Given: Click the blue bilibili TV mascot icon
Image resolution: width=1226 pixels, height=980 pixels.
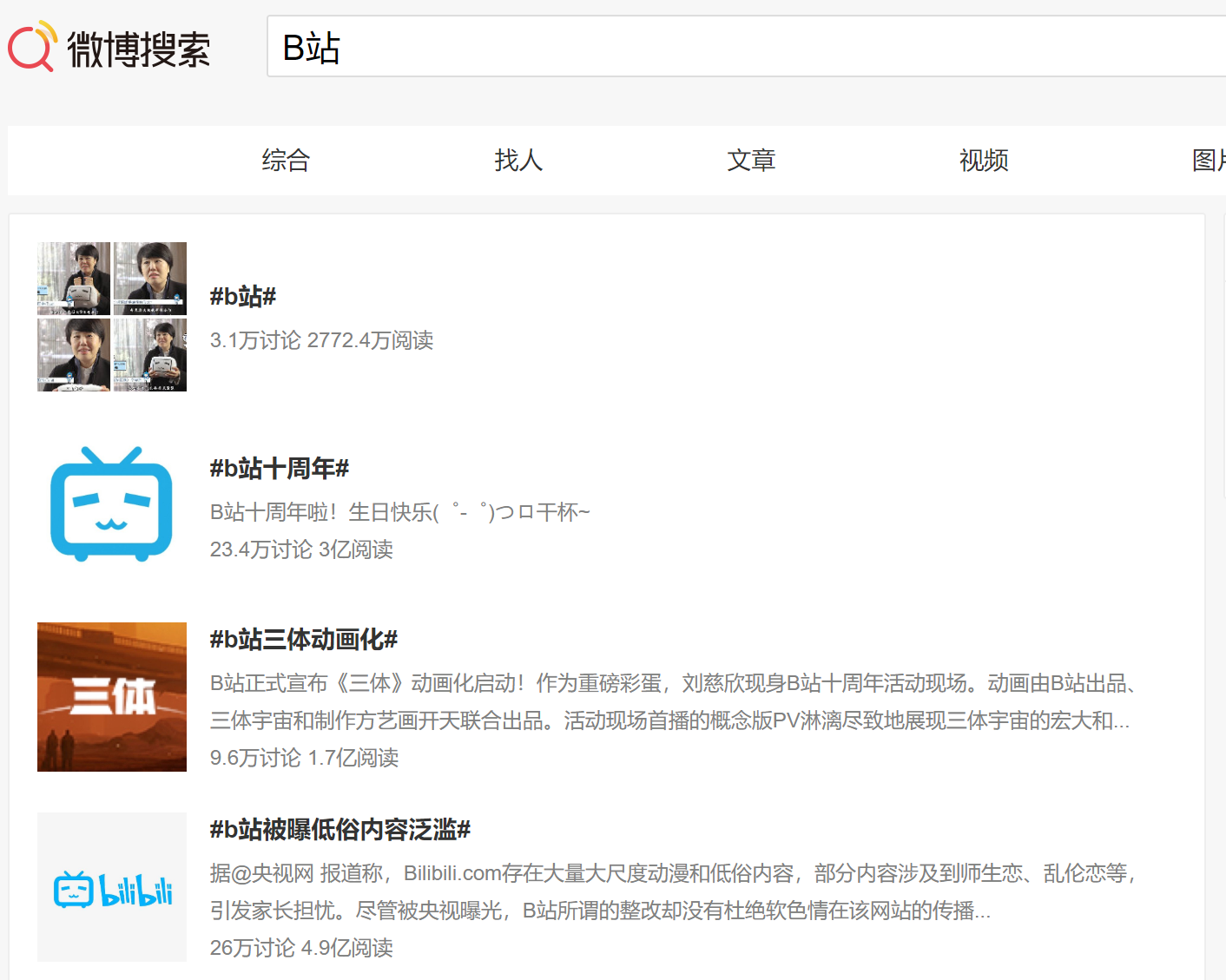Looking at the screenshot, I should [112, 504].
